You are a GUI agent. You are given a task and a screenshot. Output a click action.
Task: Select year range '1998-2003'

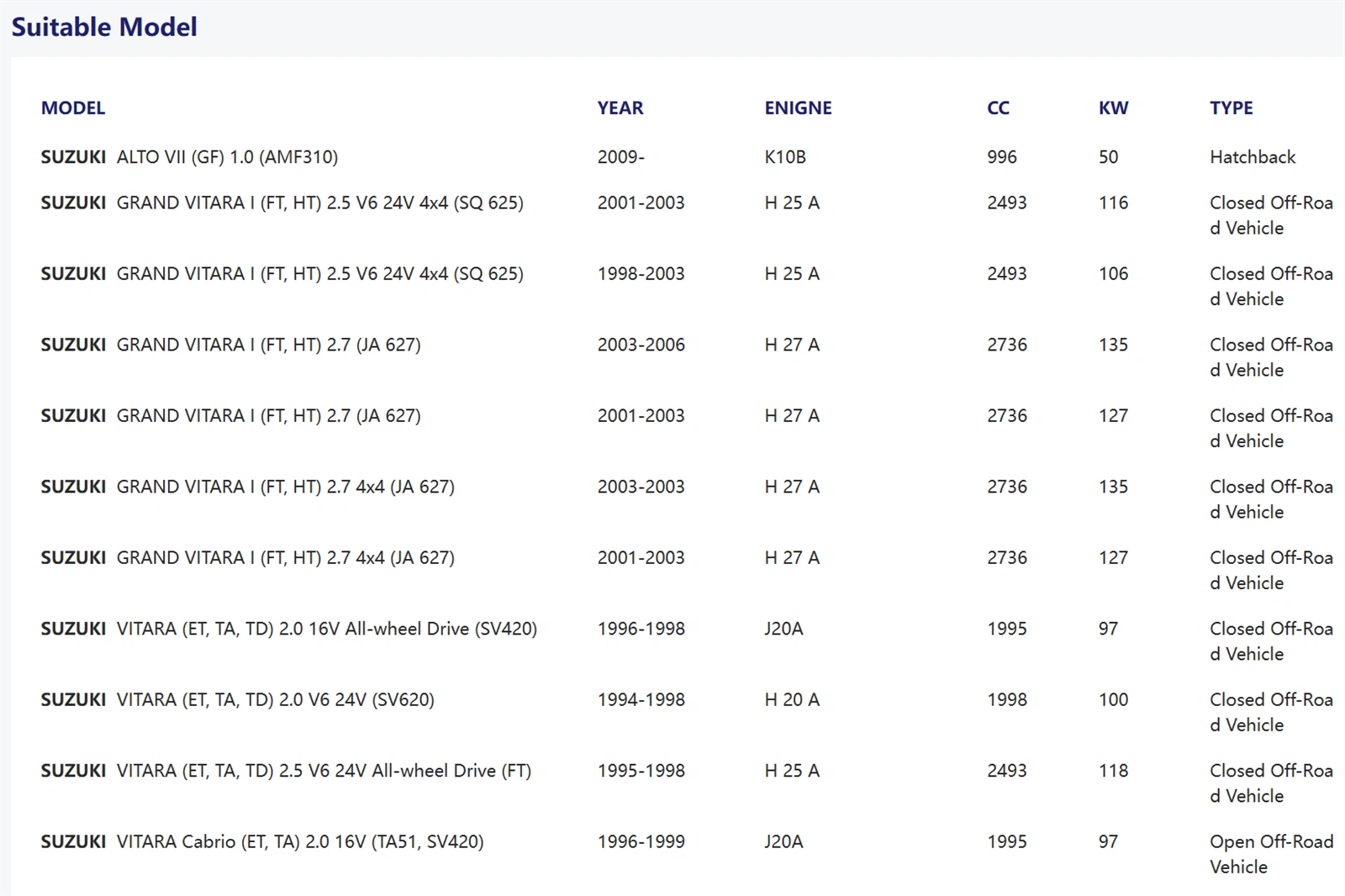[641, 274]
